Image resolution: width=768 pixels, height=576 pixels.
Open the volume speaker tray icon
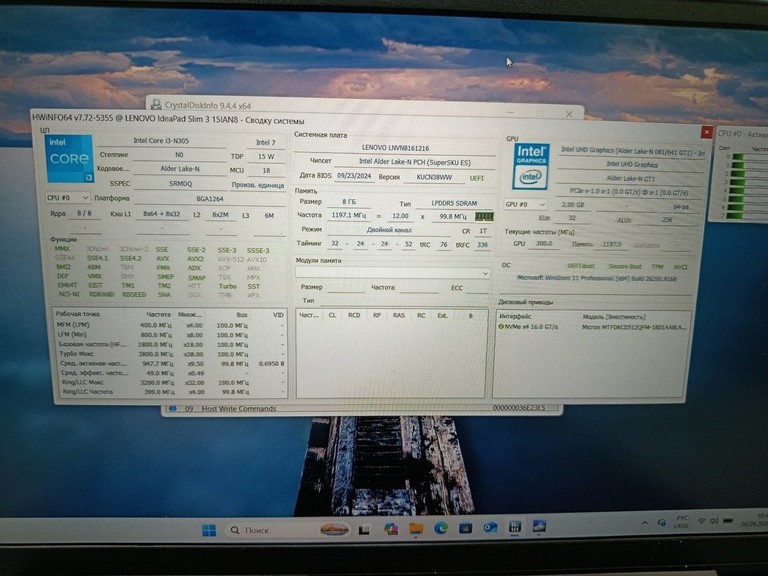(x=714, y=521)
